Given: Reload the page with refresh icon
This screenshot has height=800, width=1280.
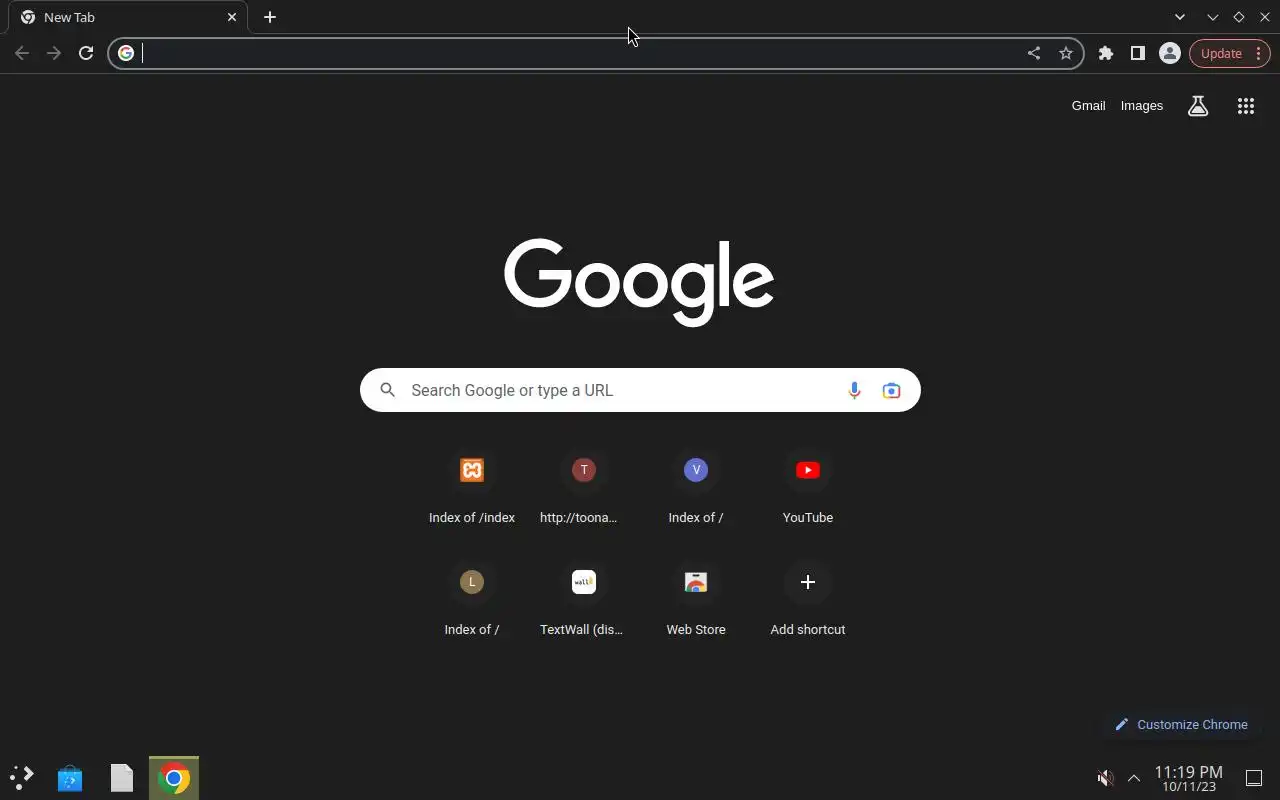Looking at the screenshot, I should tap(86, 53).
